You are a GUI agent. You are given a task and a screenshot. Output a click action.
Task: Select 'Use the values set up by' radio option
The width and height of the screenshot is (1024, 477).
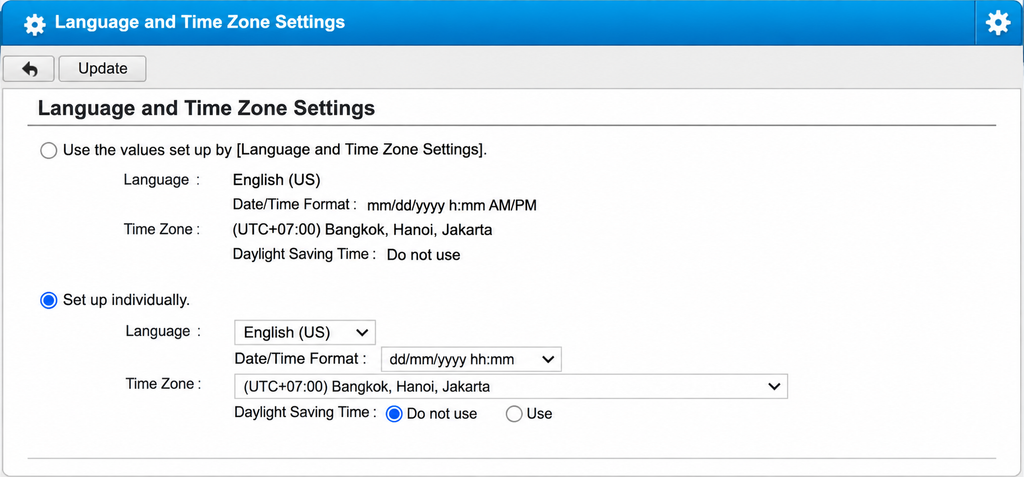click(x=48, y=150)
